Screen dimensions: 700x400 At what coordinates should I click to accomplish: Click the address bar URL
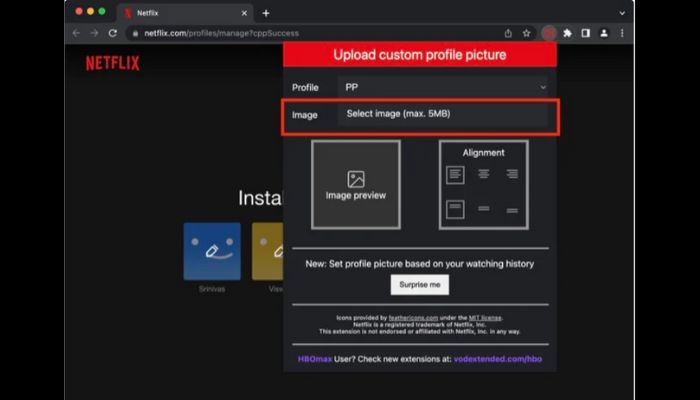(x=221, y=33)
